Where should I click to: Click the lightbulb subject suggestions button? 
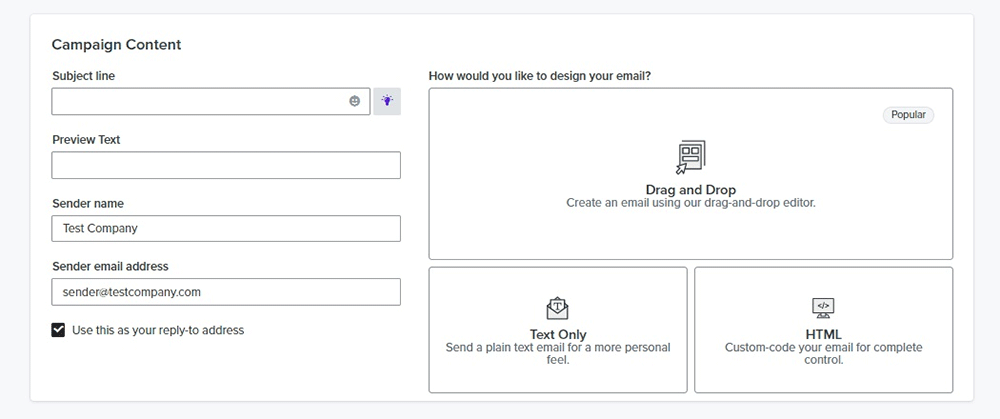click(387, 101)
